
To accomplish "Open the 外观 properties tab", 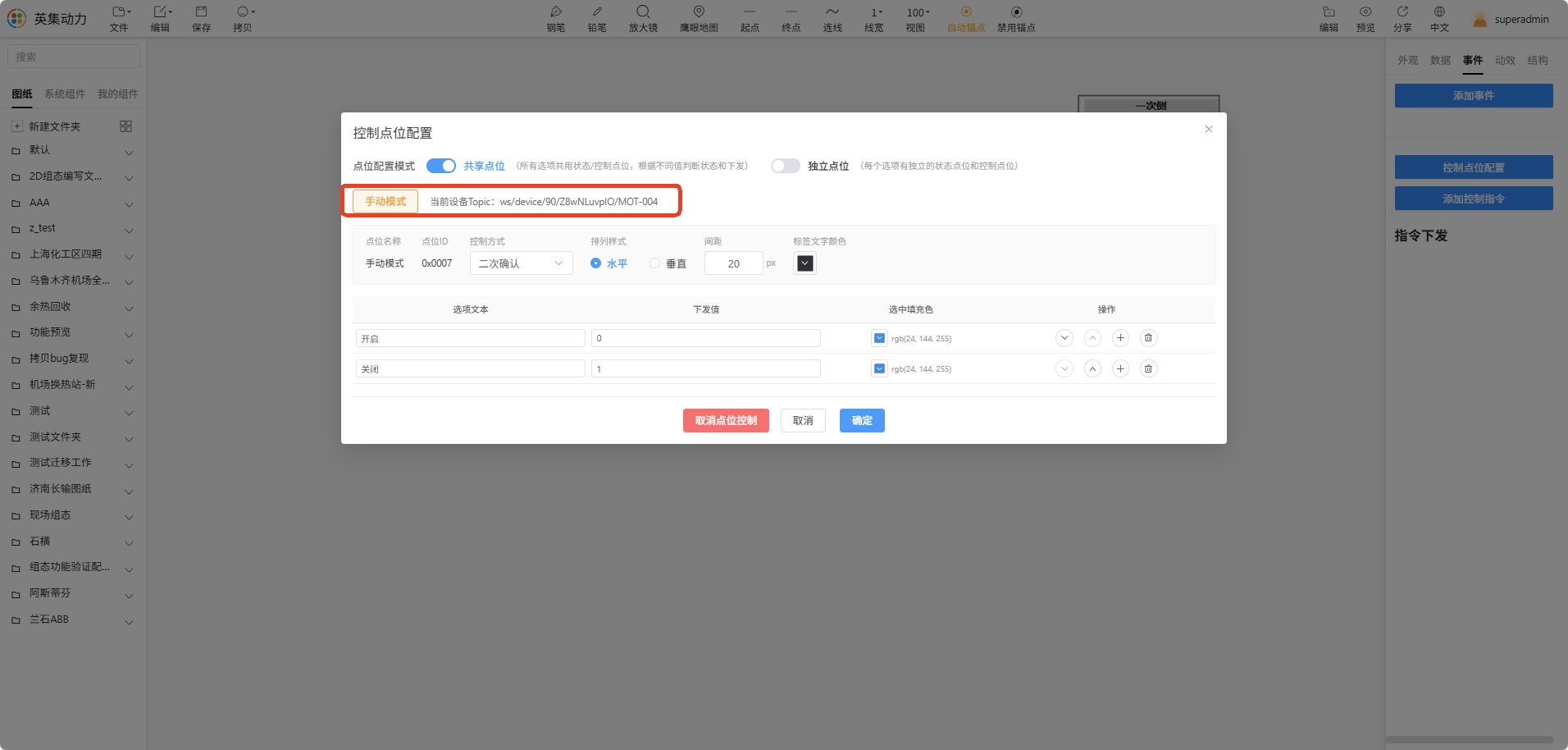I will click(x=1408, y=61).
